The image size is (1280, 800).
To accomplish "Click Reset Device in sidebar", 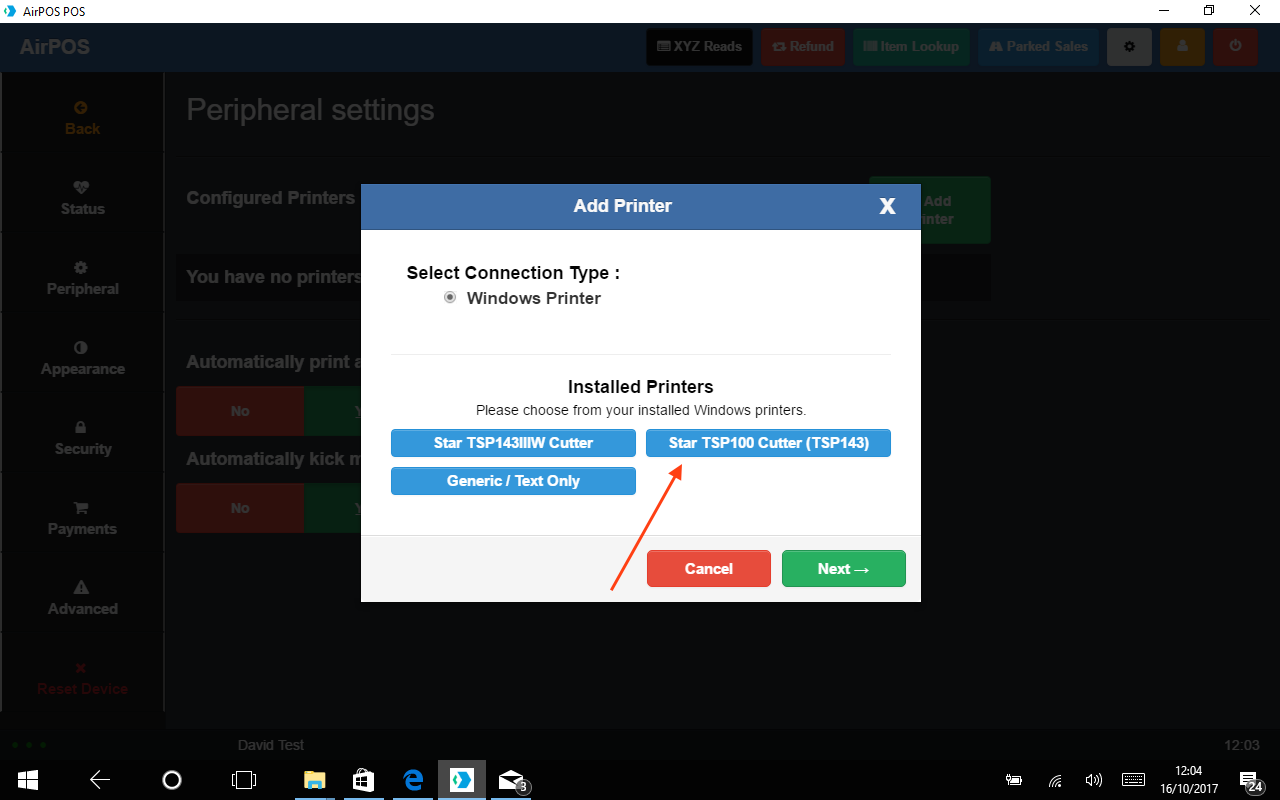I will 82,678.
